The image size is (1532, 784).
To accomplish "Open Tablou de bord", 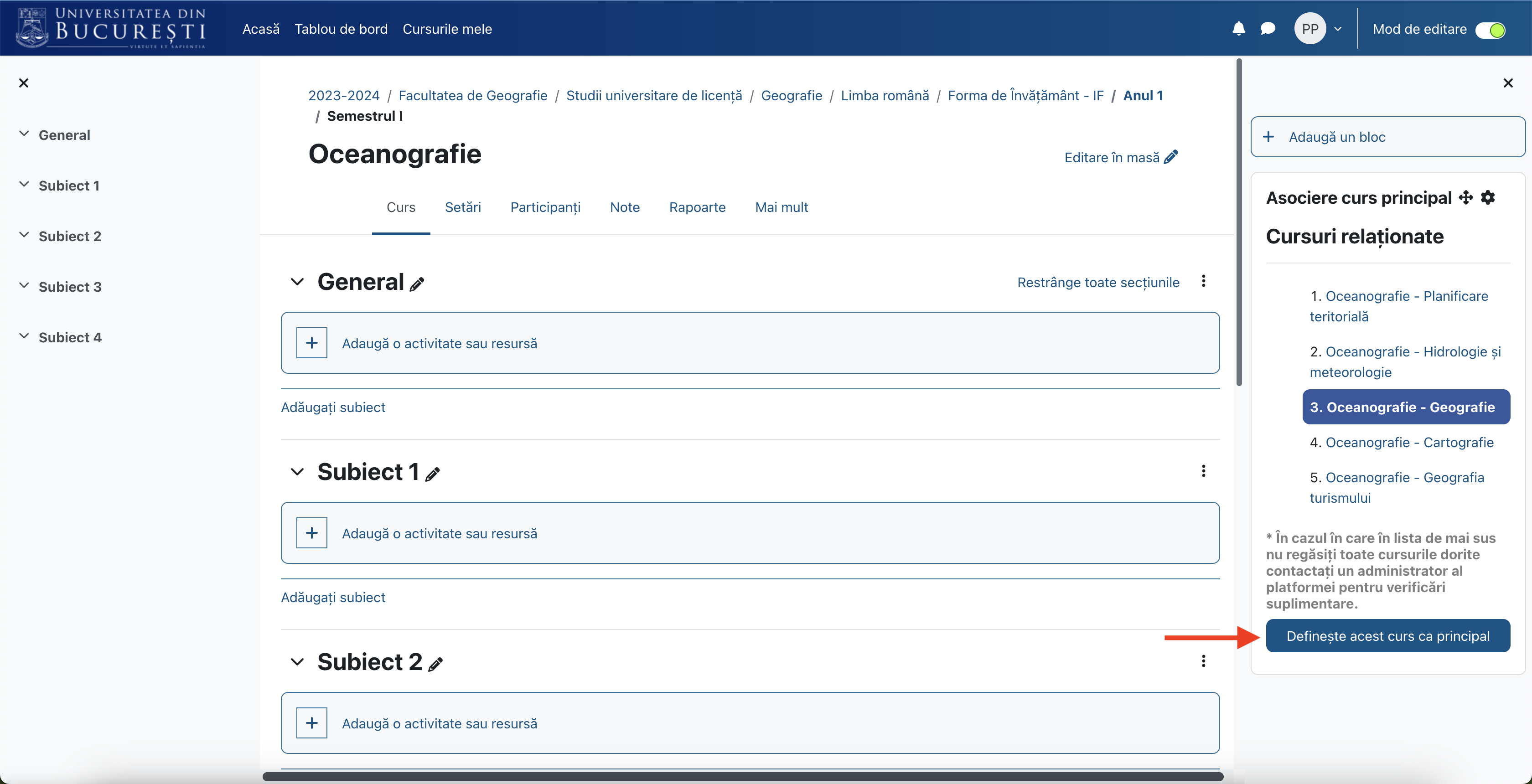I will tap(342, 29).
